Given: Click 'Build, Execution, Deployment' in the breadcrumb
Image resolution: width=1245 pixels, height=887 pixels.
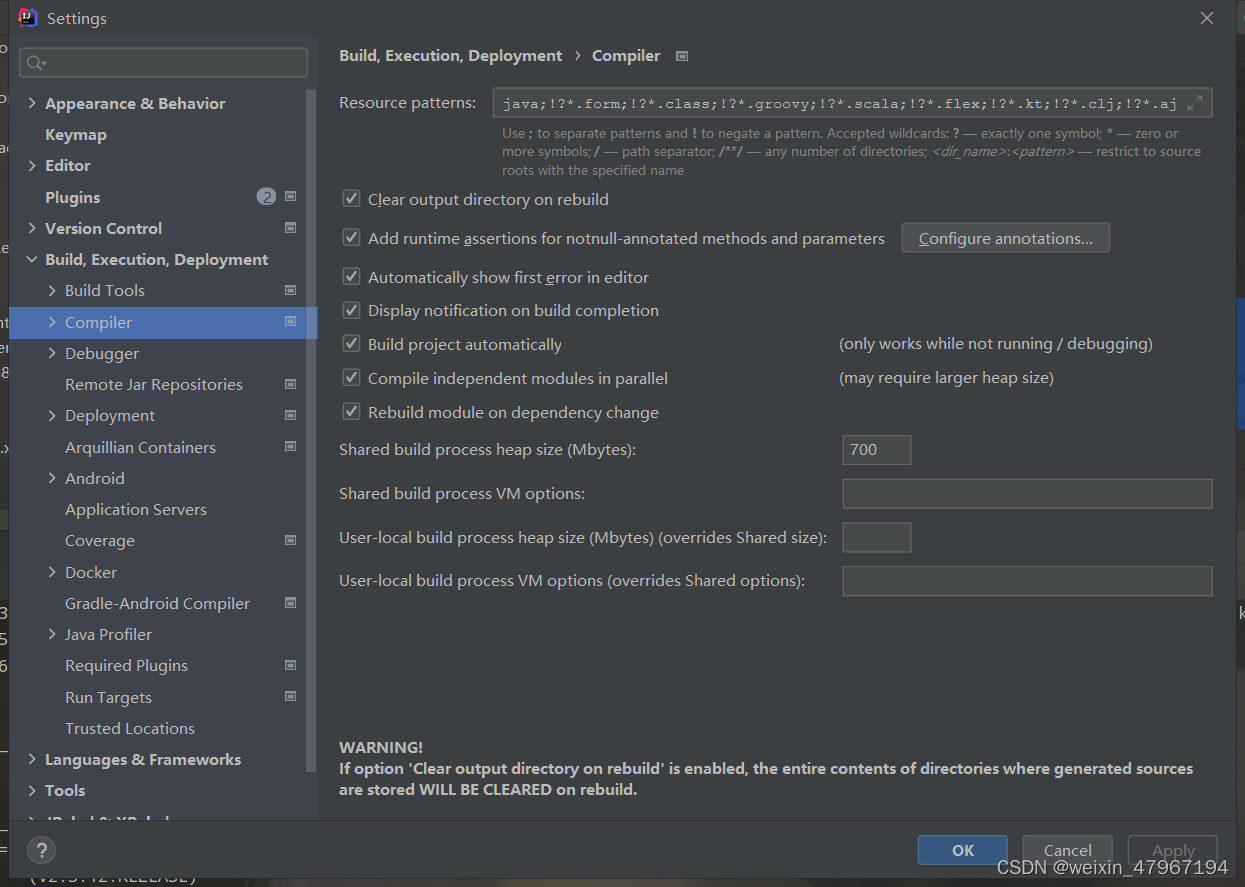Looking at the screenshot, I should [x=450, y=56].
